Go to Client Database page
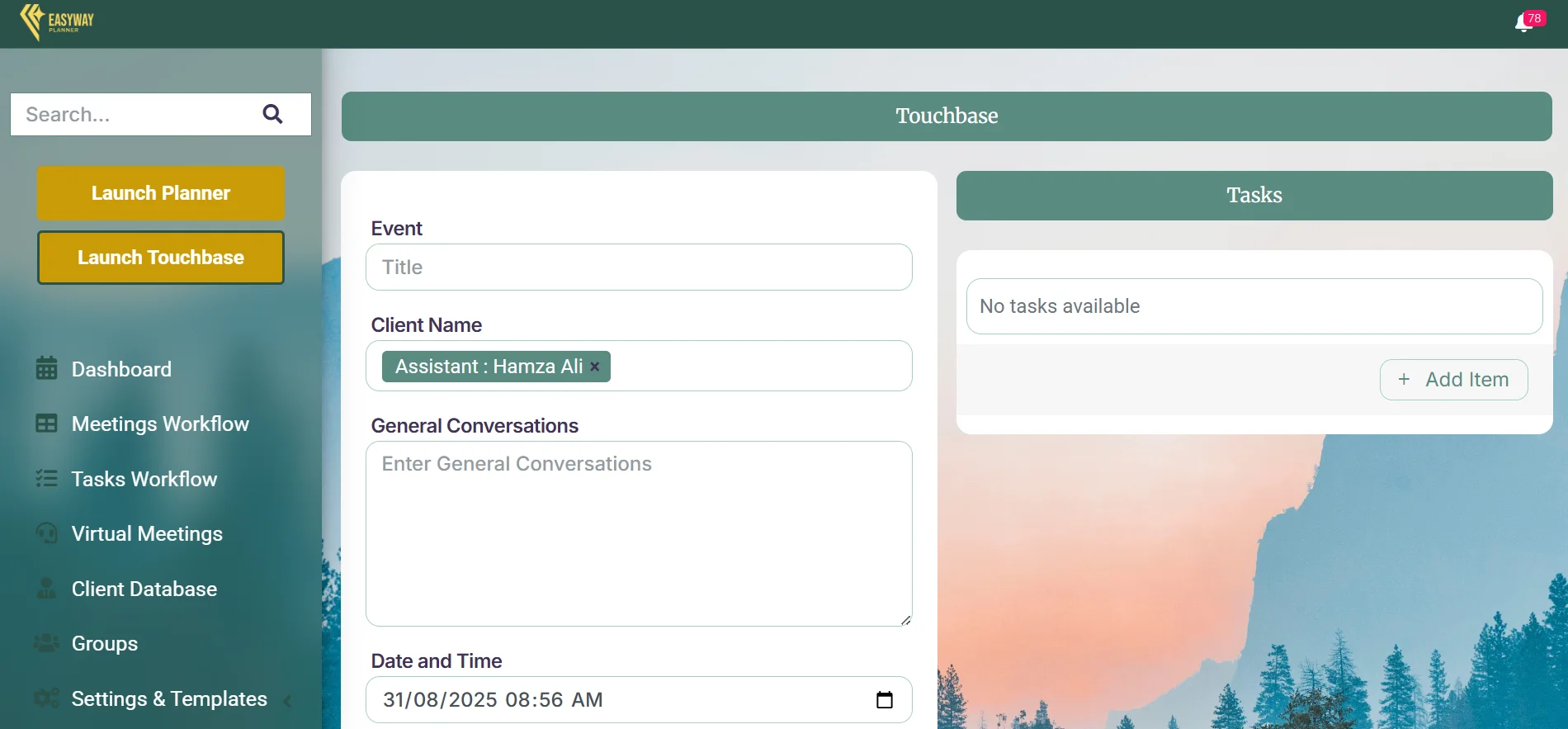Image resolution: width=1568 pixels, height=729 pixels. tap(144, 589)
